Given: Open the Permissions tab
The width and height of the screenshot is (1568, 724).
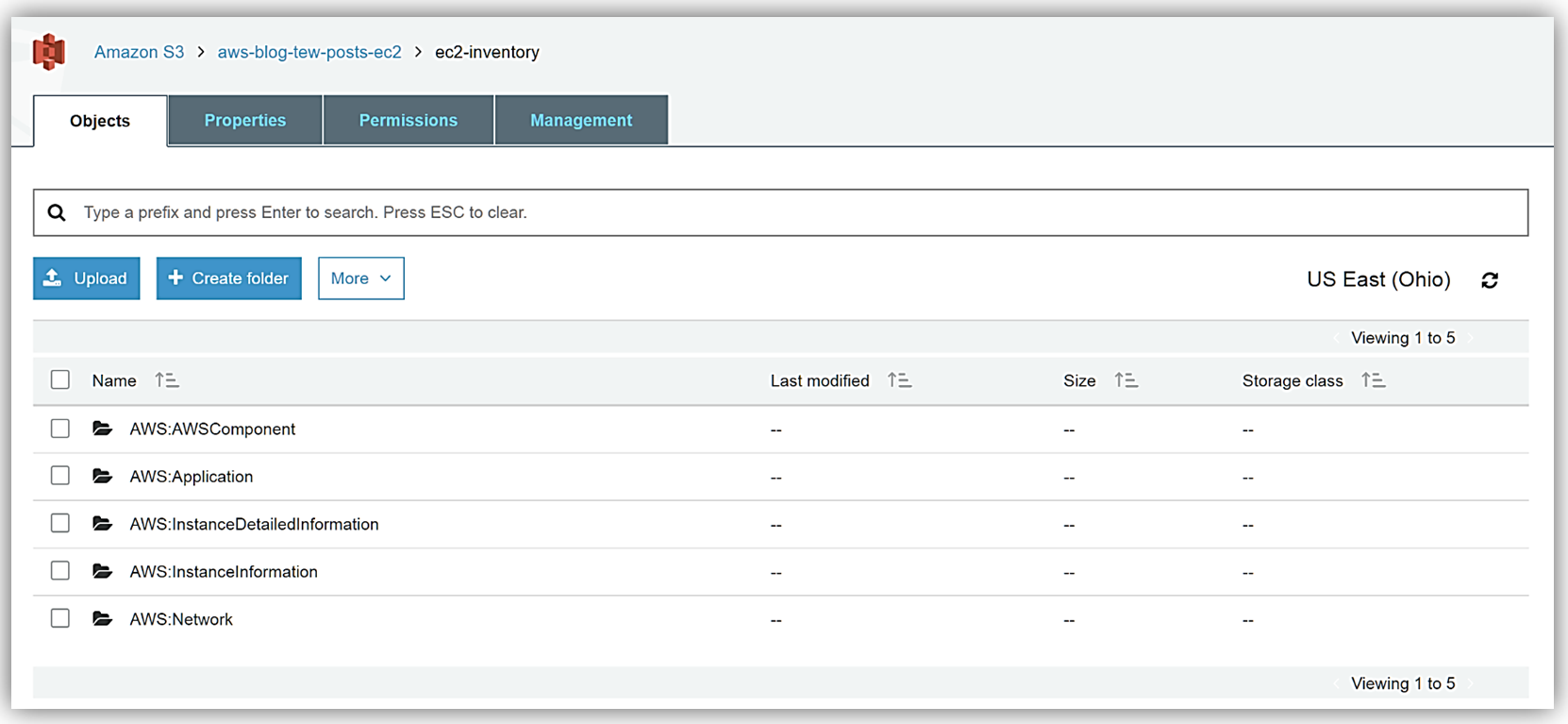Looking at the screenshot, I should (408, 120).
